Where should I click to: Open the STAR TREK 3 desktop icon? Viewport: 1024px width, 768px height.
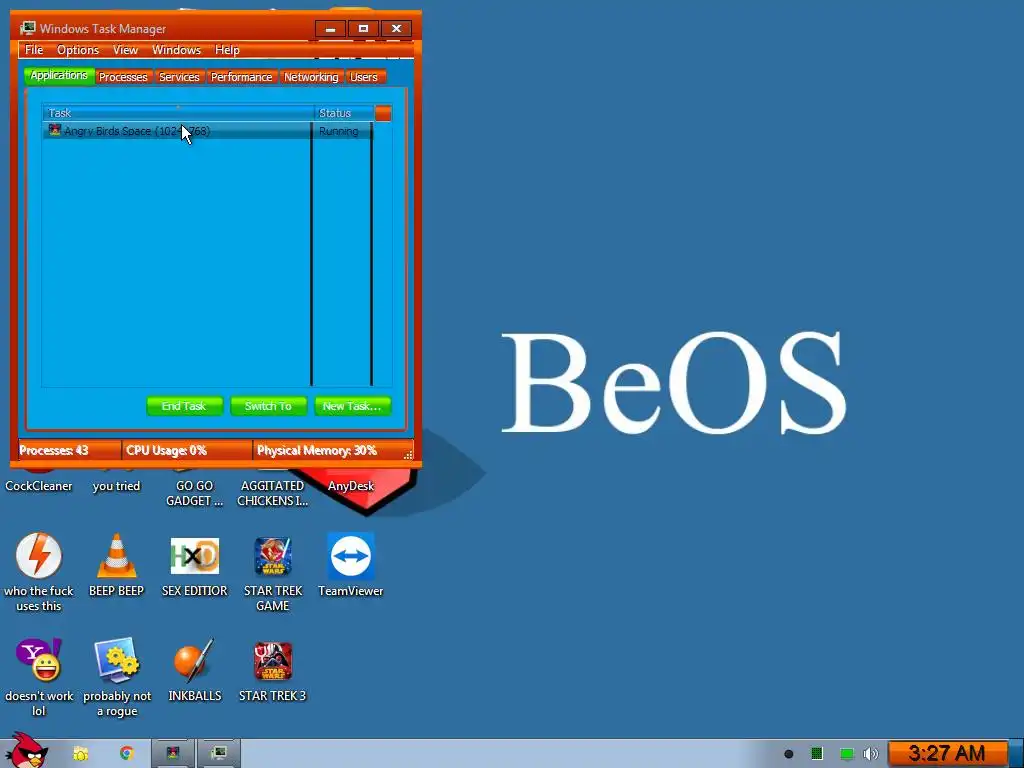pyautogui.click(x=272, y=660)
